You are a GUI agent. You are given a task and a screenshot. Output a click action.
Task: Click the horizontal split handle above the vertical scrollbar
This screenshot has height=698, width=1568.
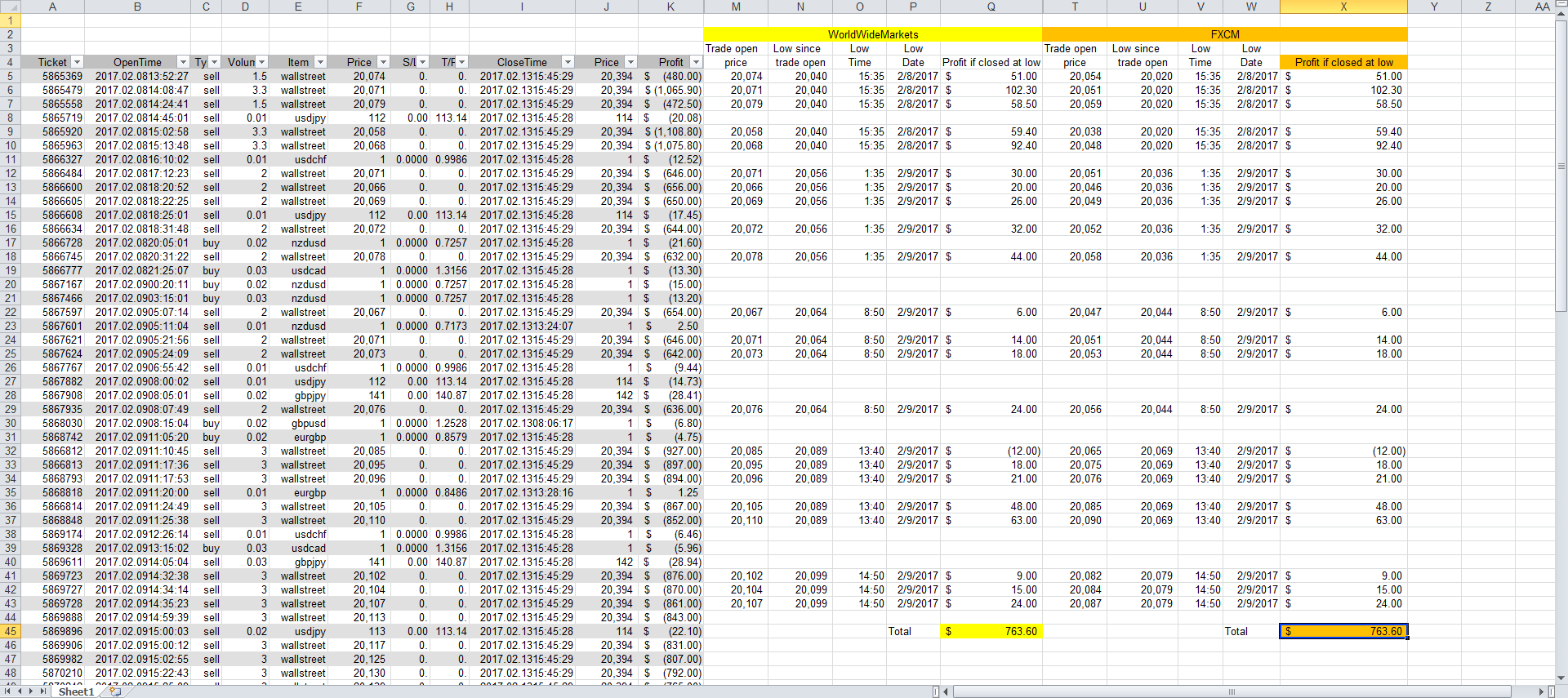tap(1561, 2)
